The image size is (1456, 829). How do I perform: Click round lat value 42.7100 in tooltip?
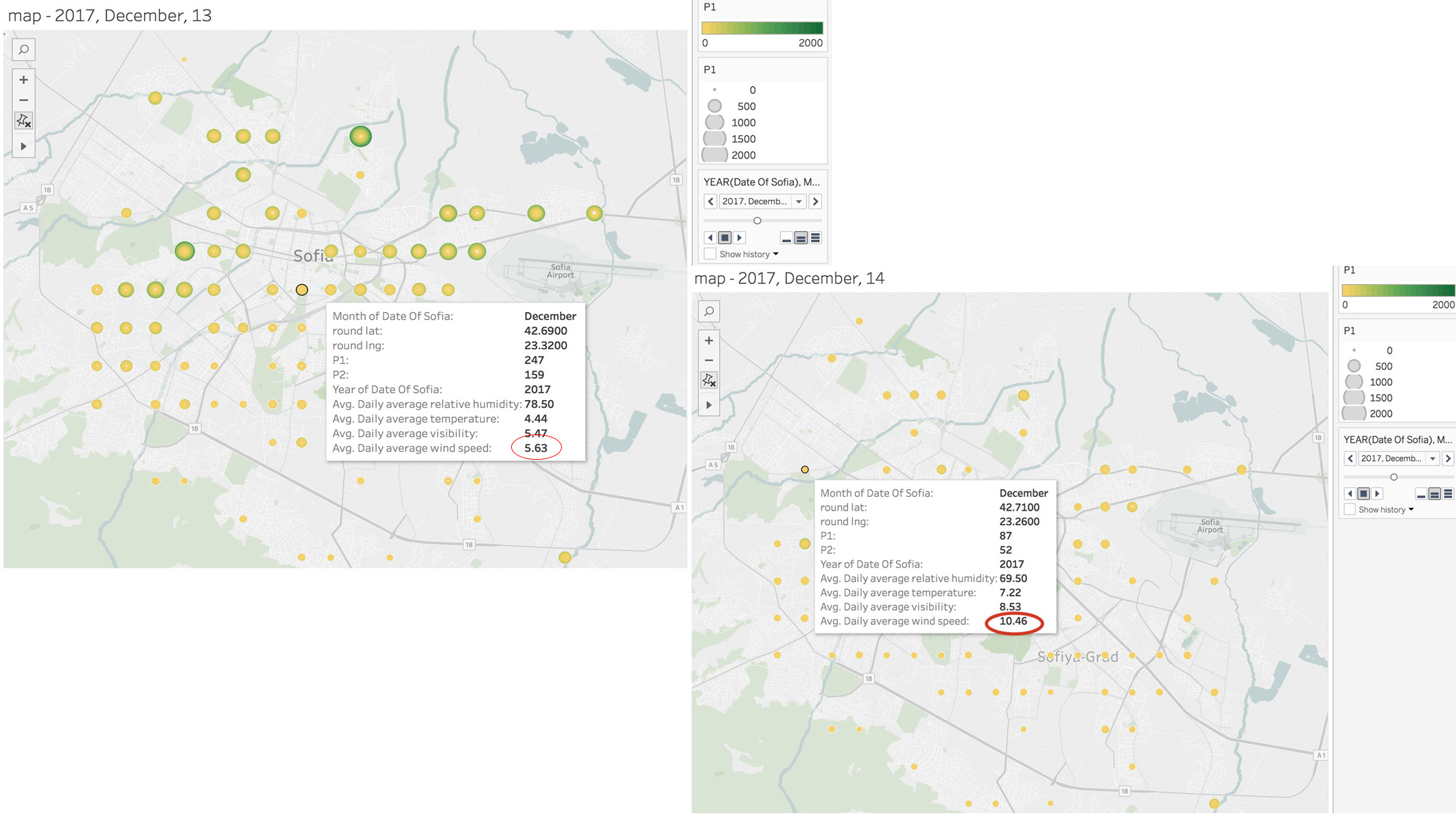click(1019, 507)
